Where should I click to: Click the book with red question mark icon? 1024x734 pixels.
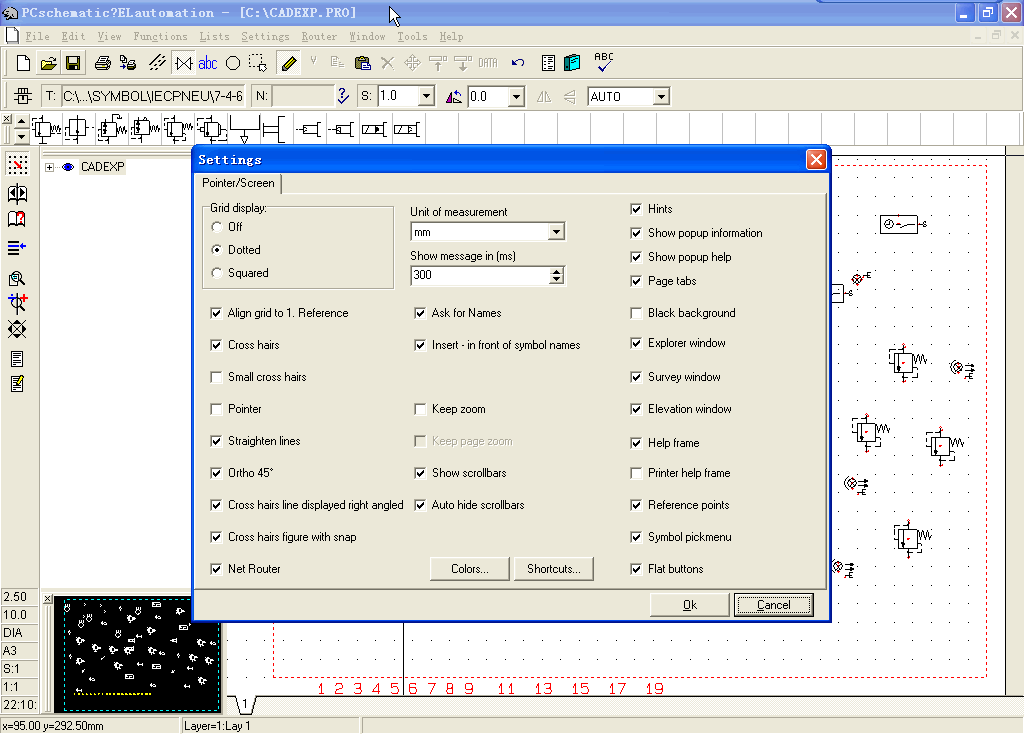[x=17, y=219]
